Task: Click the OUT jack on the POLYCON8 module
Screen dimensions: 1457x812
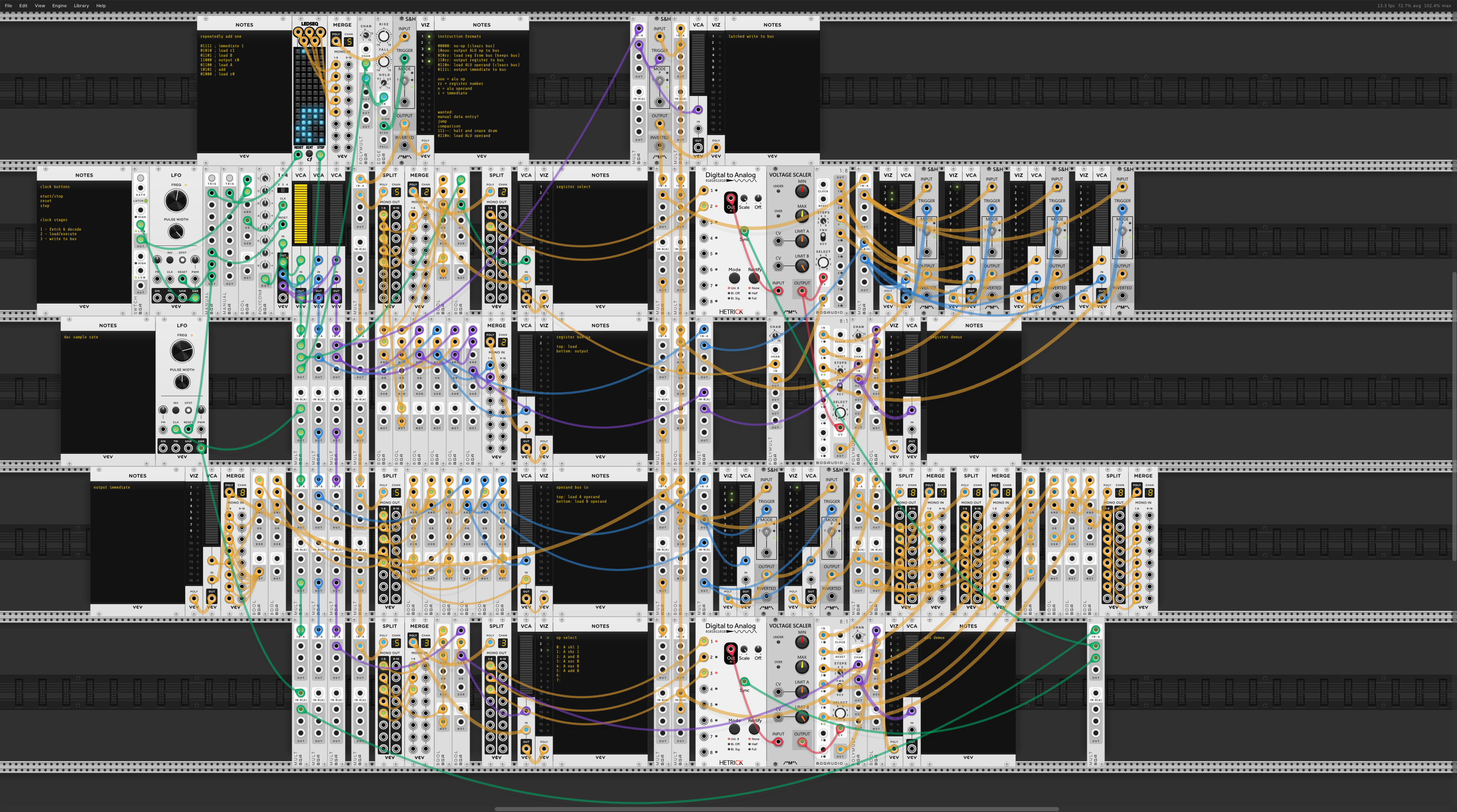Action: (265, 279)
